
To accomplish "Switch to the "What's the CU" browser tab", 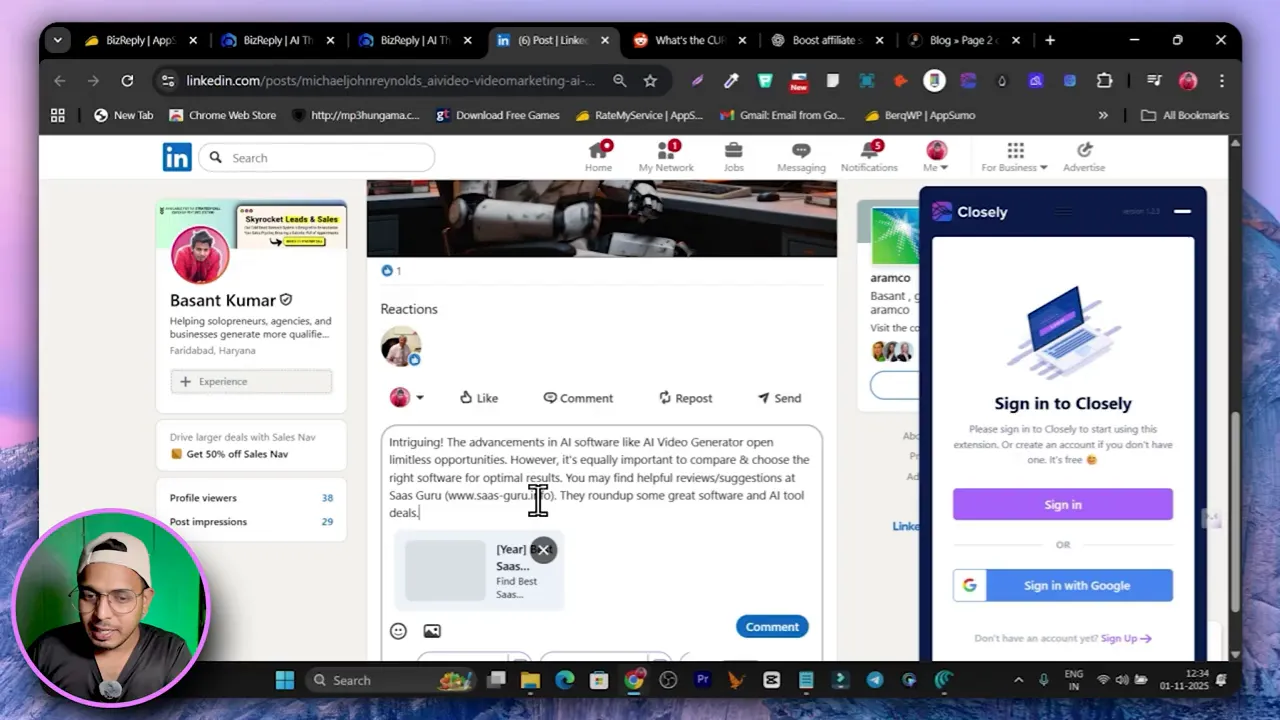I will point(690,40).
